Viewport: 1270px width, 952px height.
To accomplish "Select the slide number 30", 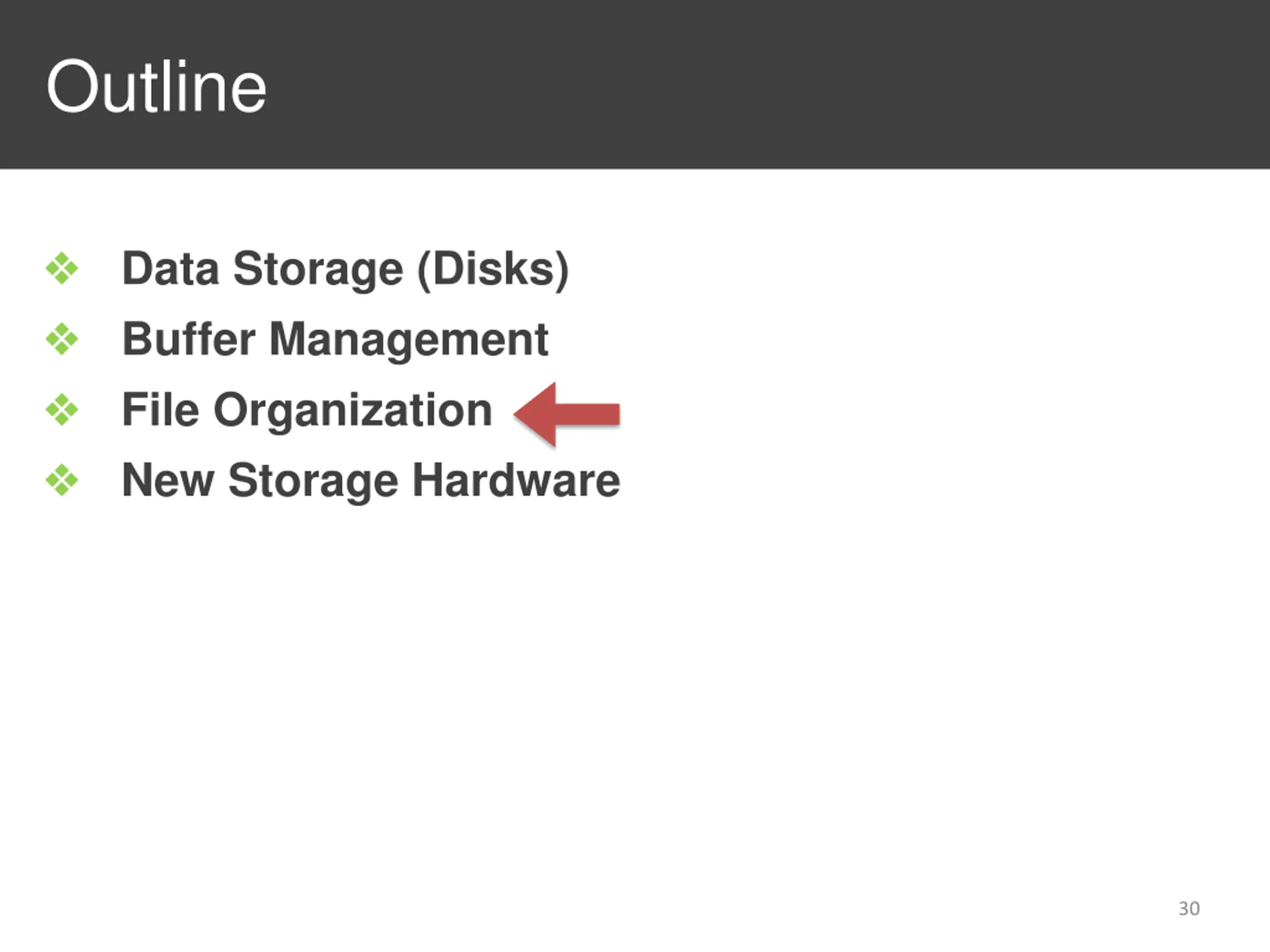I will (1189, 908).
